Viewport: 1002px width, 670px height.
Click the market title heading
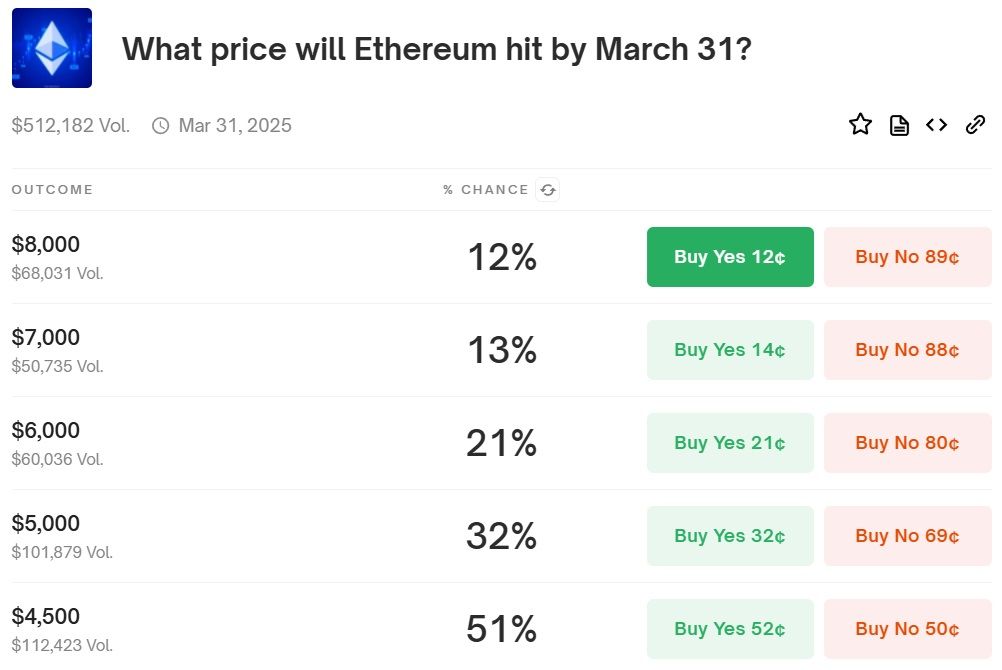click(437, 48)
